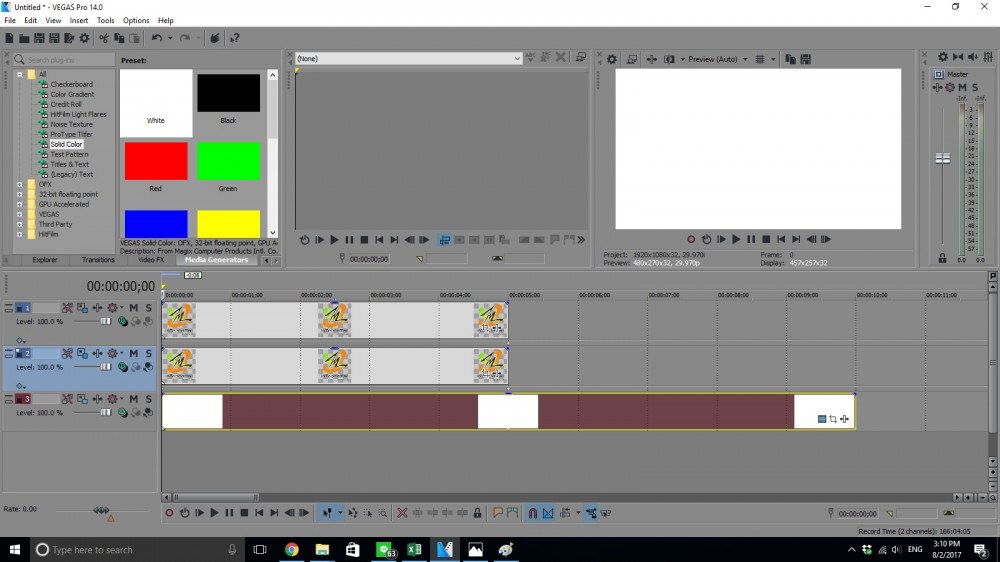
Task: Expand the Third Party folder
Action: (x=20, y=225)
